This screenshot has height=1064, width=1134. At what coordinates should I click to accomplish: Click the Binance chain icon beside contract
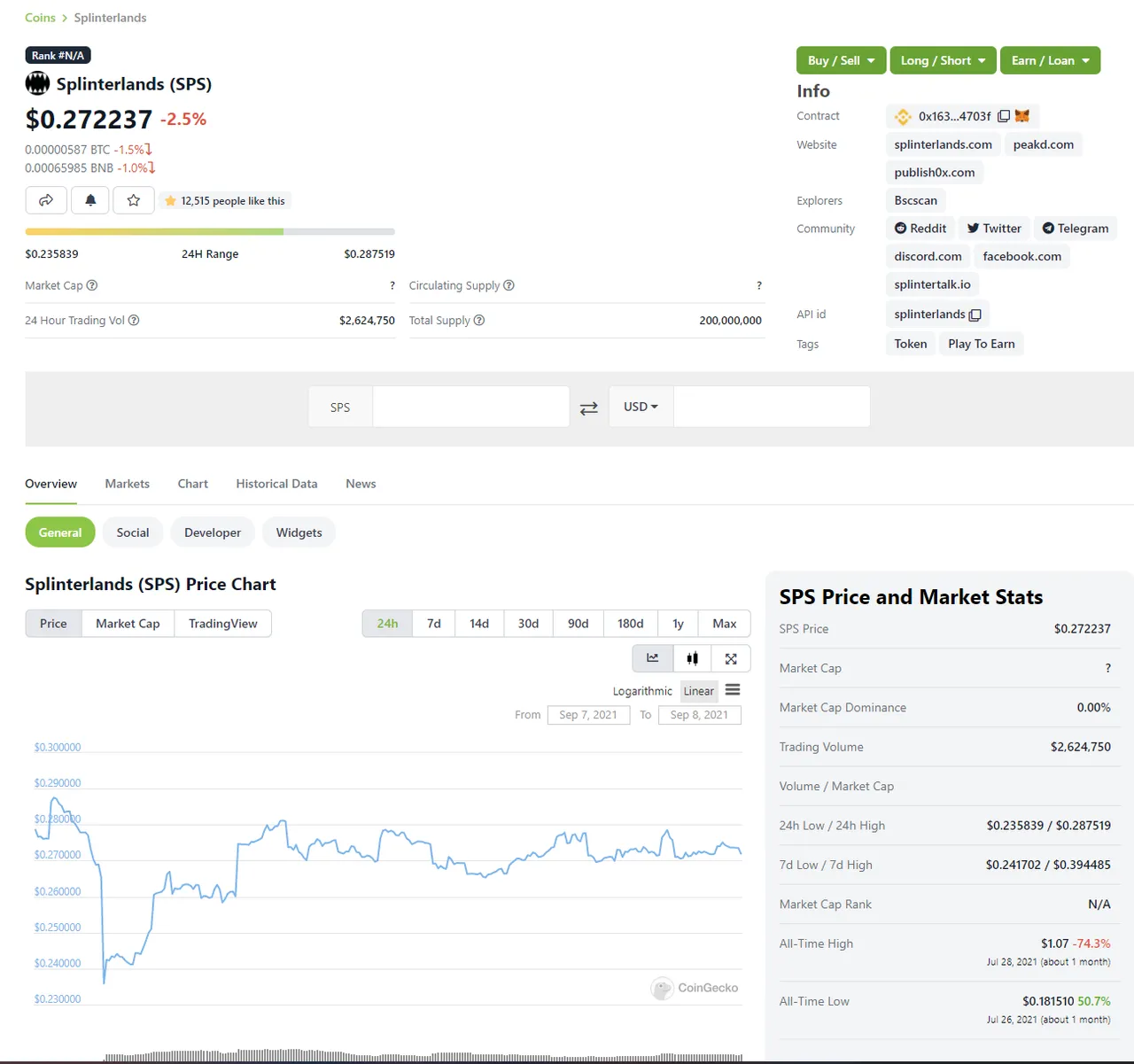(x=903, y=116)
